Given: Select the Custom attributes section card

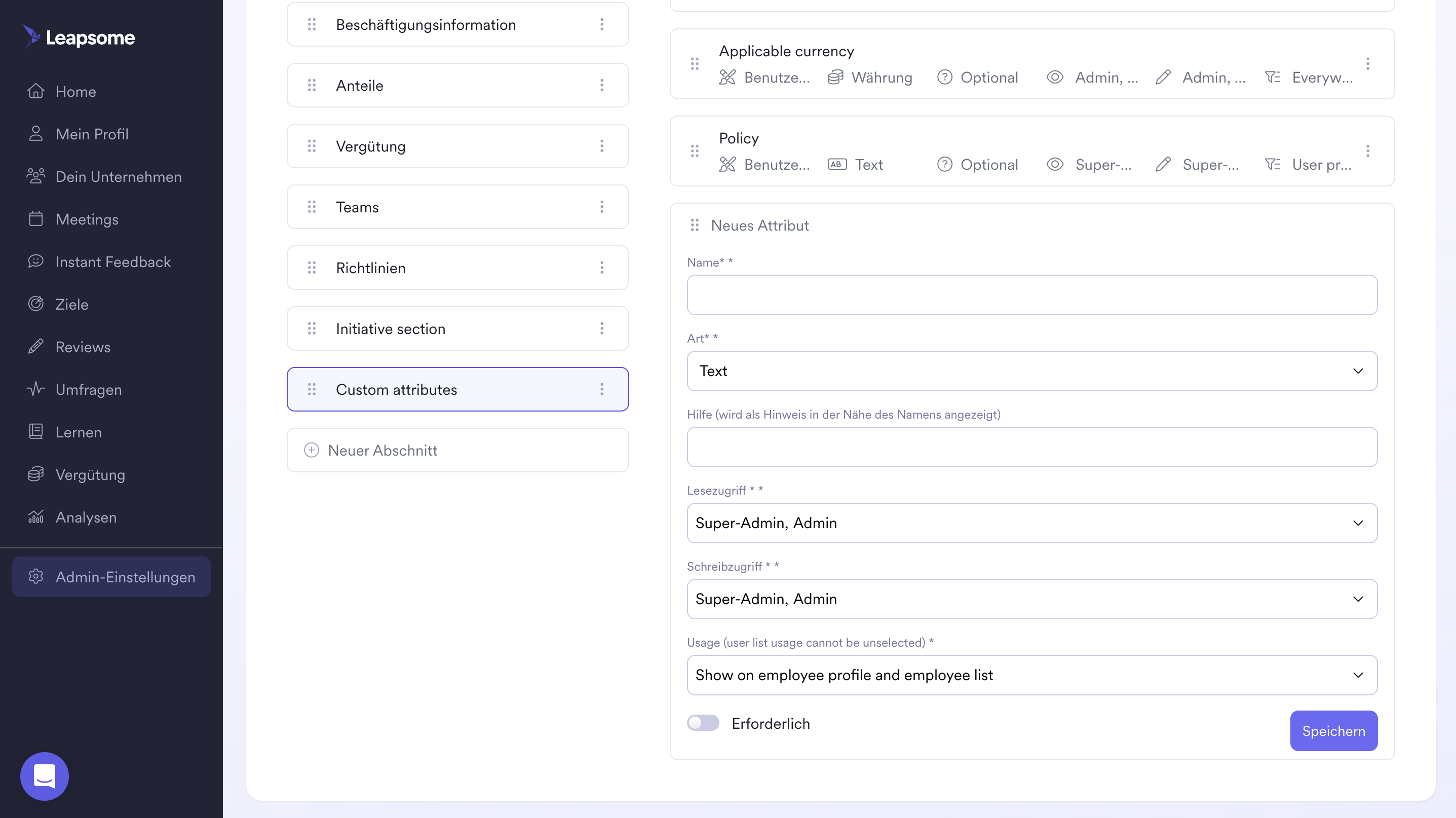Looking at the screenshot, I should click(x=458, y=389).
